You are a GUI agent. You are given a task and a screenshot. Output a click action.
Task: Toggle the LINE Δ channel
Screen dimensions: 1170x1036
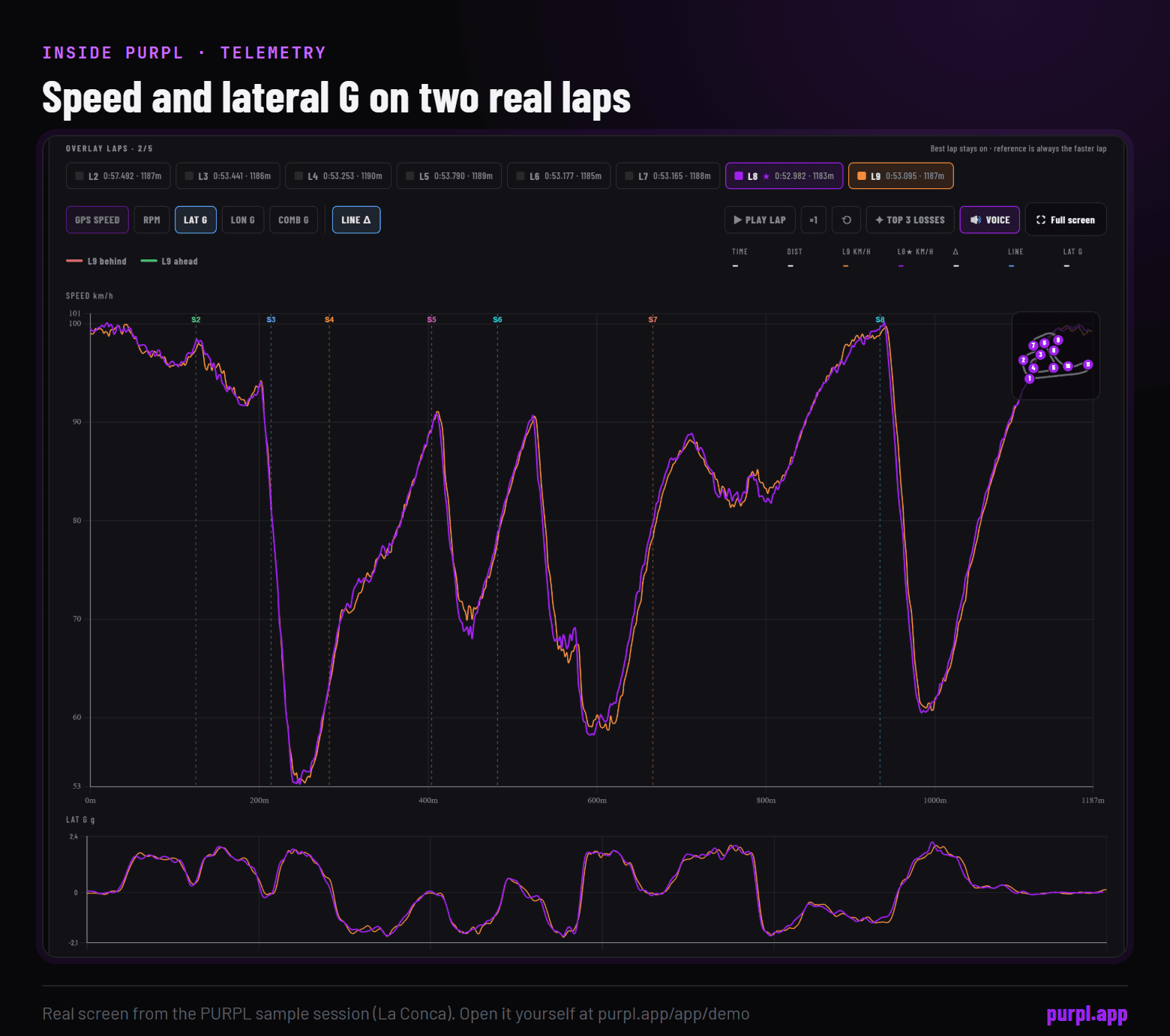(356, 220)
